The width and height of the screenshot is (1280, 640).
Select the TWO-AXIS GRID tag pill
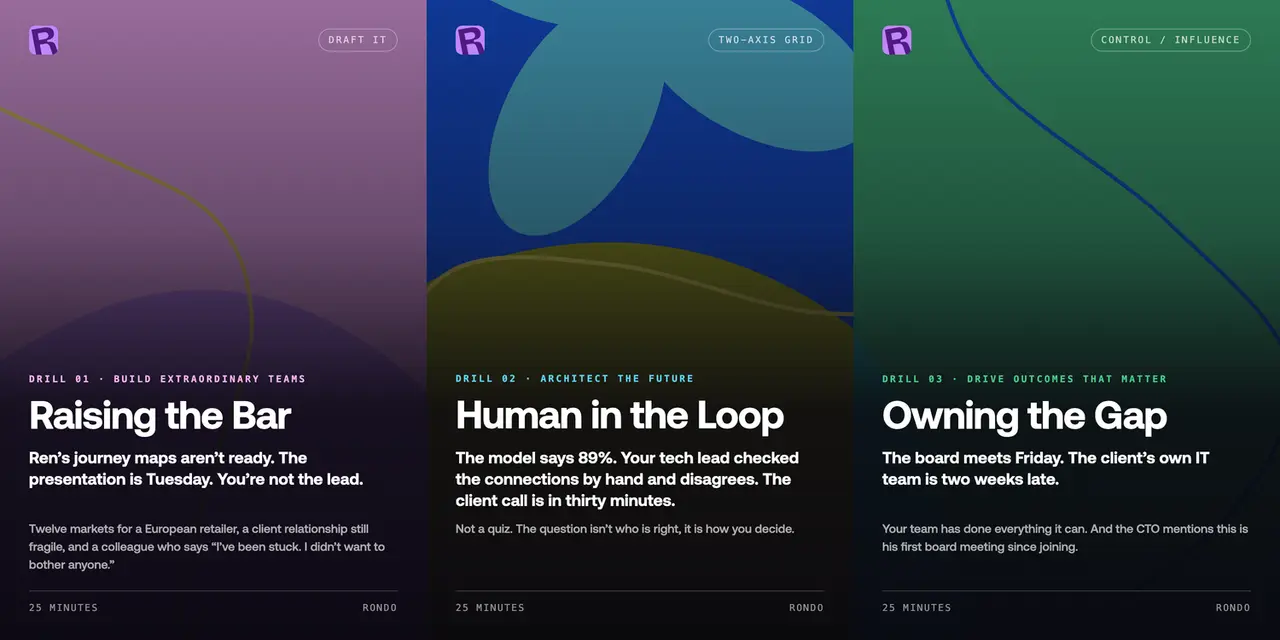pos(767,40)
